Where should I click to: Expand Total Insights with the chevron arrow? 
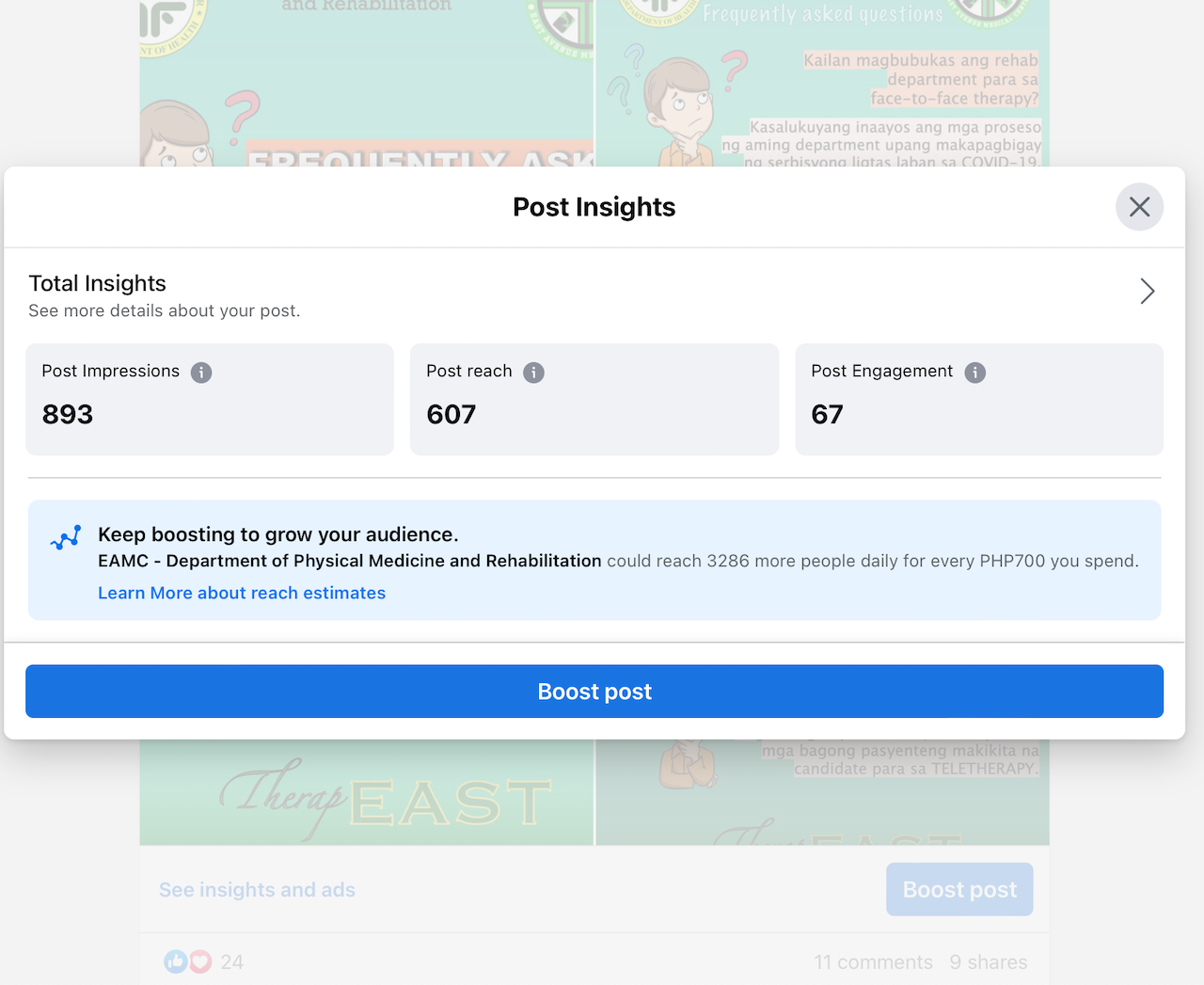1147,292
